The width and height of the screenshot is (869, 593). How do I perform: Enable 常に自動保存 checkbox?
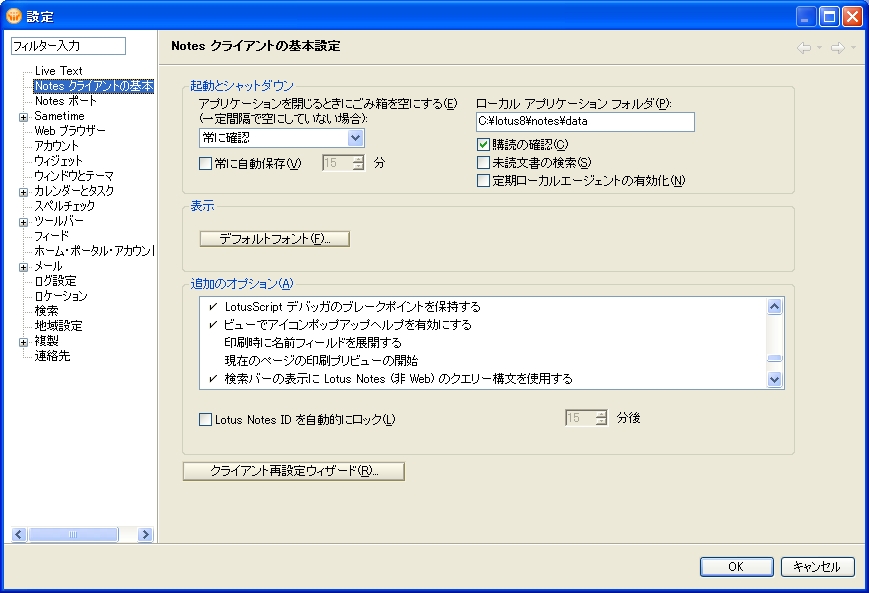(206, 164)
